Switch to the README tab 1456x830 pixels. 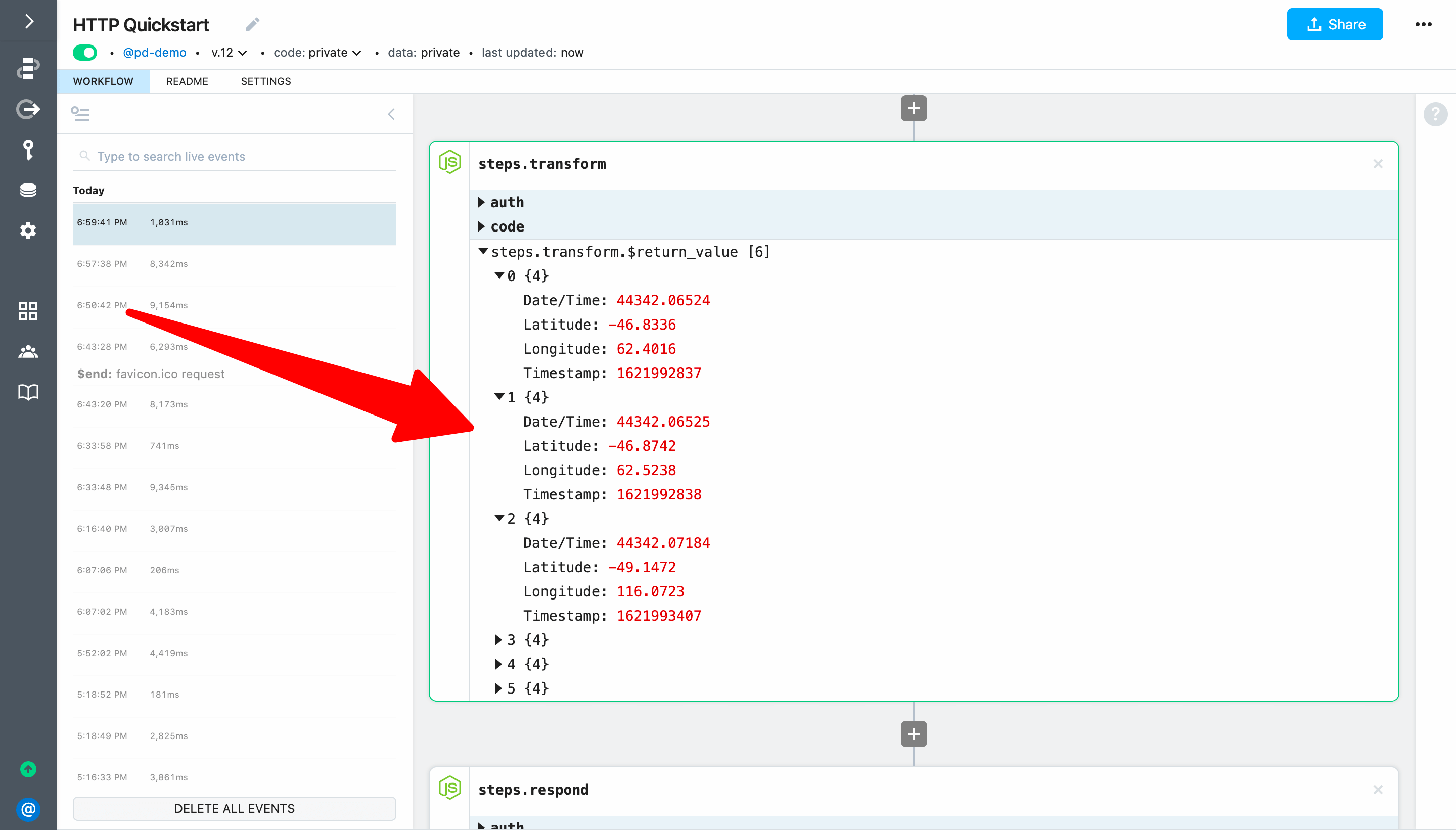[x=187, y=81]
